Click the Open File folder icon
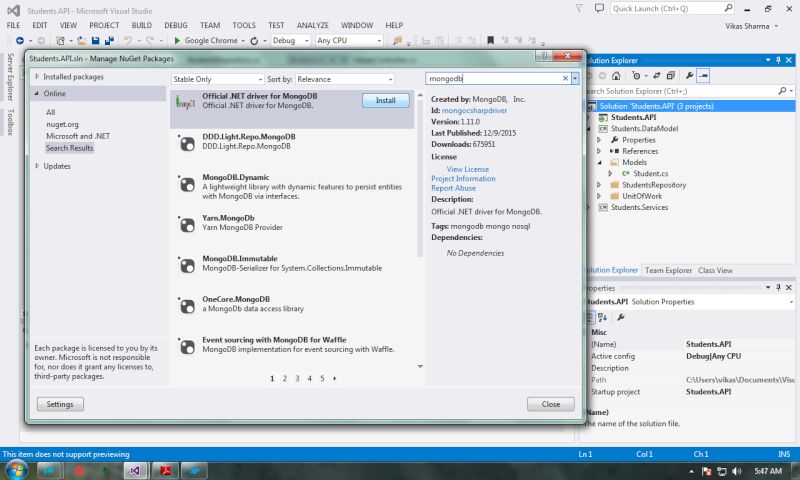This screenshot has width=800, height=480. [x=81, y=40]
